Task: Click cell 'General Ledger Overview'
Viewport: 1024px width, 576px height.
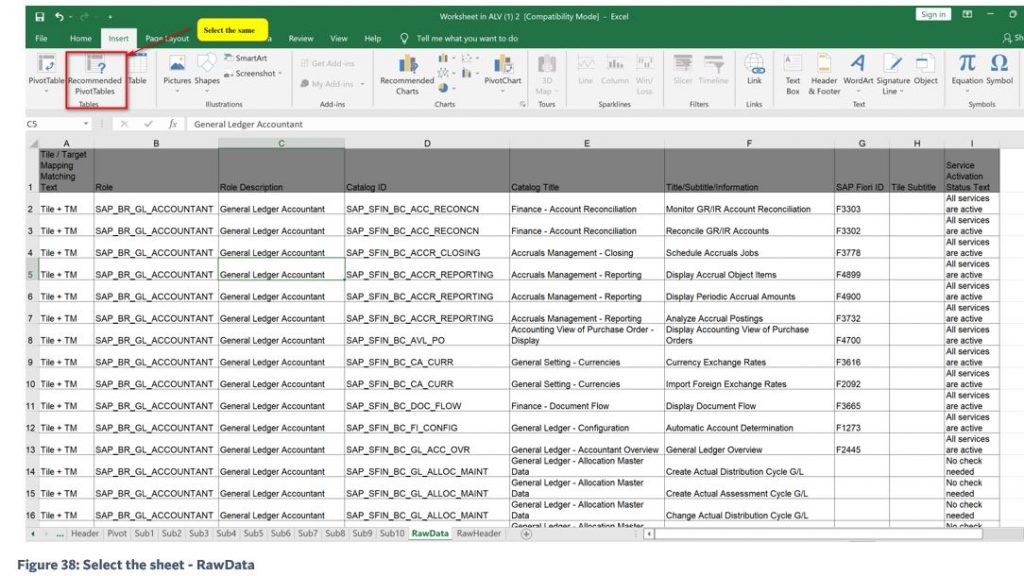Action: tap(749, 445)
